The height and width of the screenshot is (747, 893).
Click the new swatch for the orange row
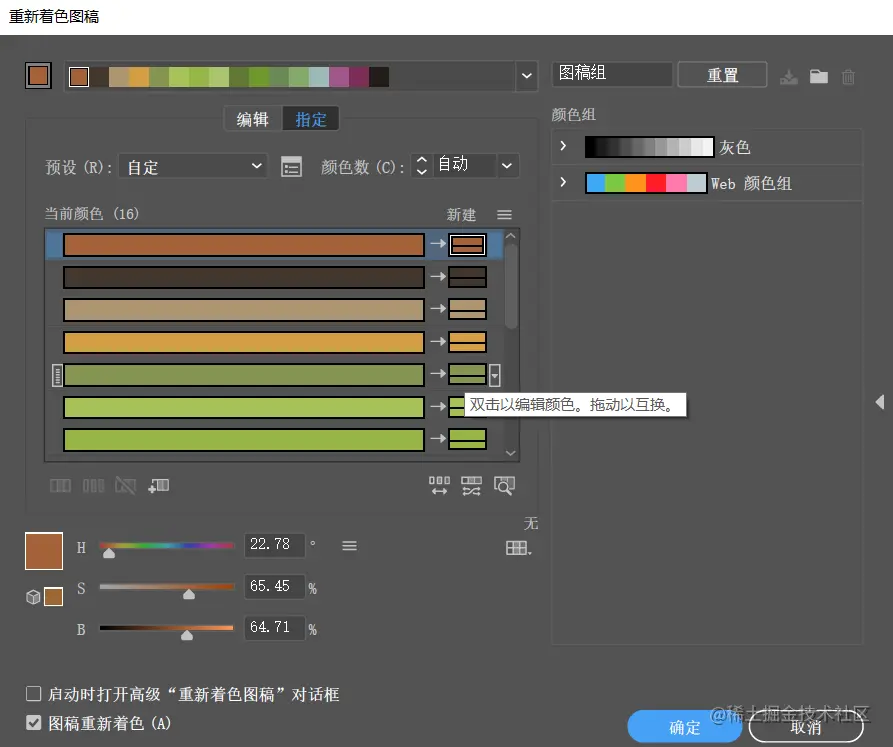[x=468, y=342]
